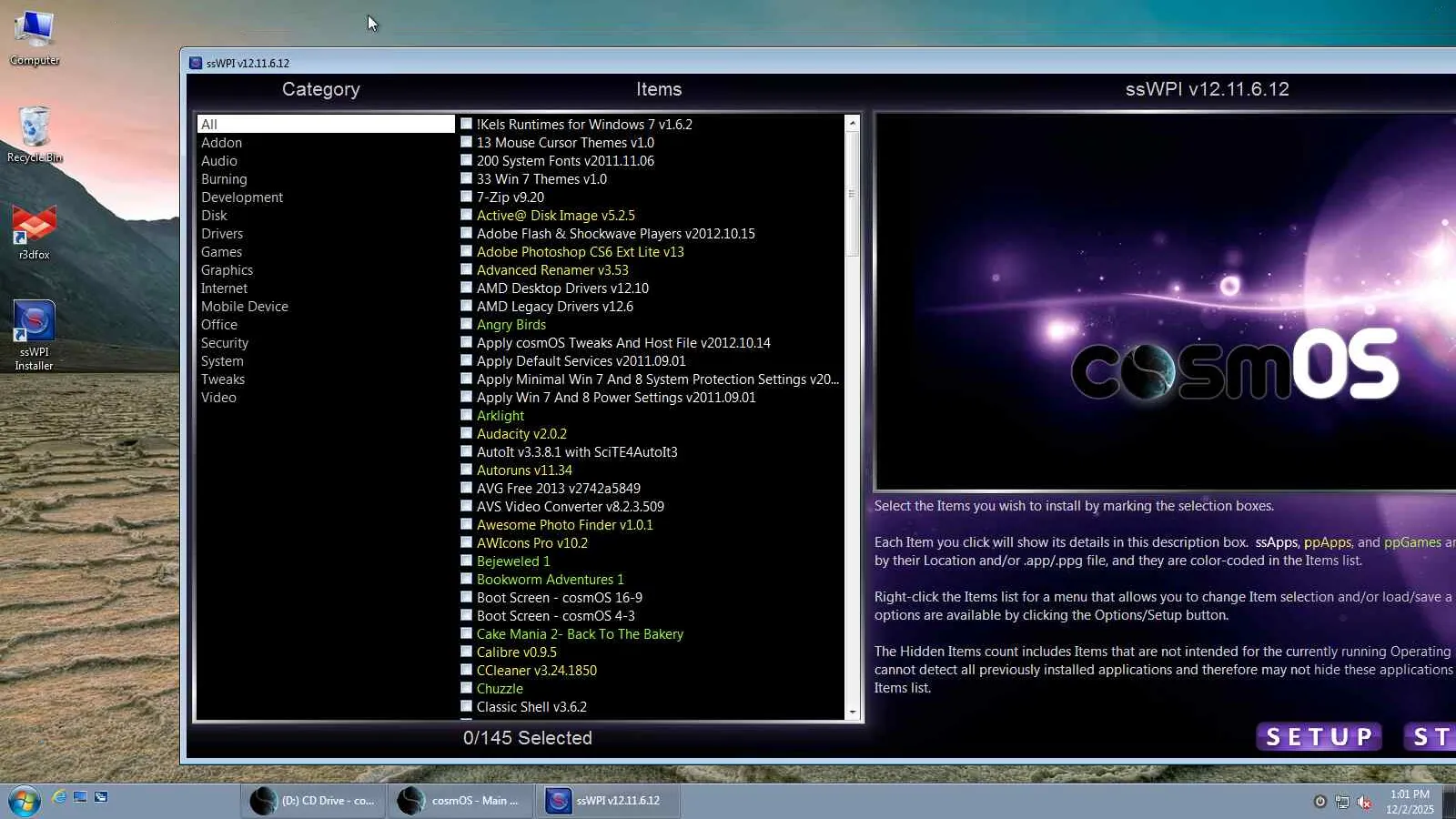This screenshot has width=1456, height=819.
Task: Open the Internet category
Action: pos(326,288)
